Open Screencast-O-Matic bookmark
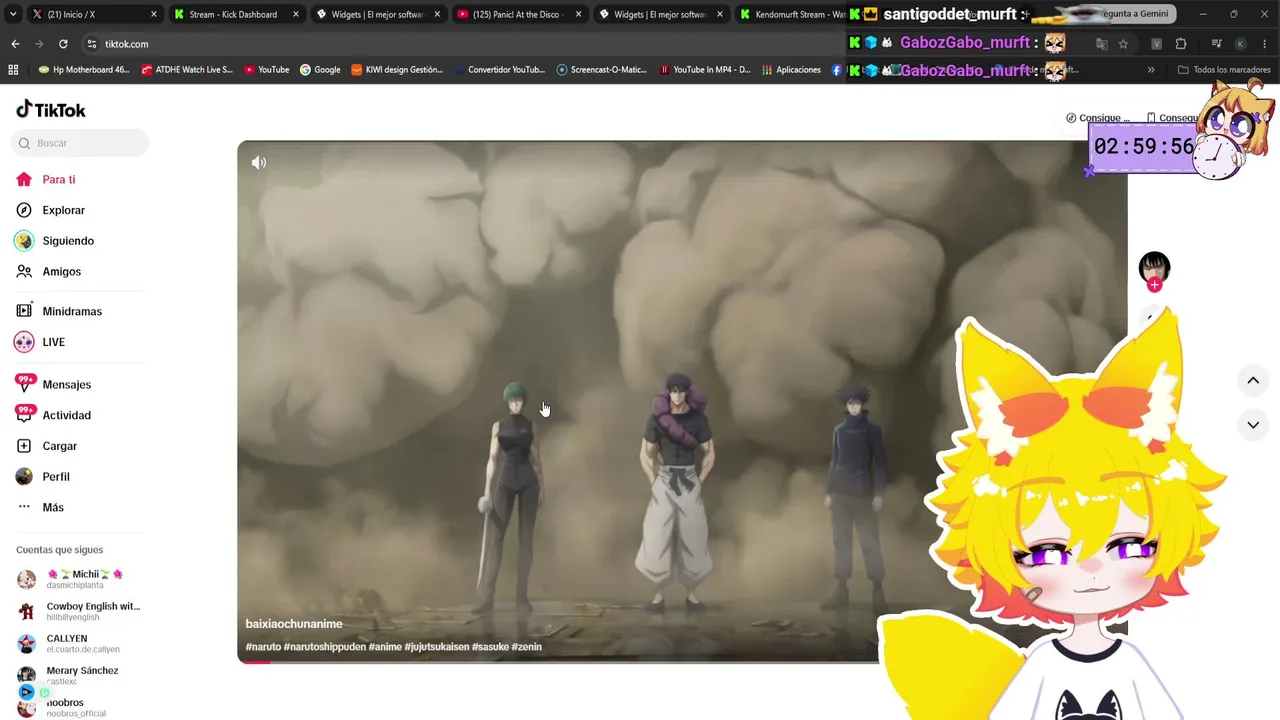The height and width of the screenshot is (720, 1280). point(602,70)
